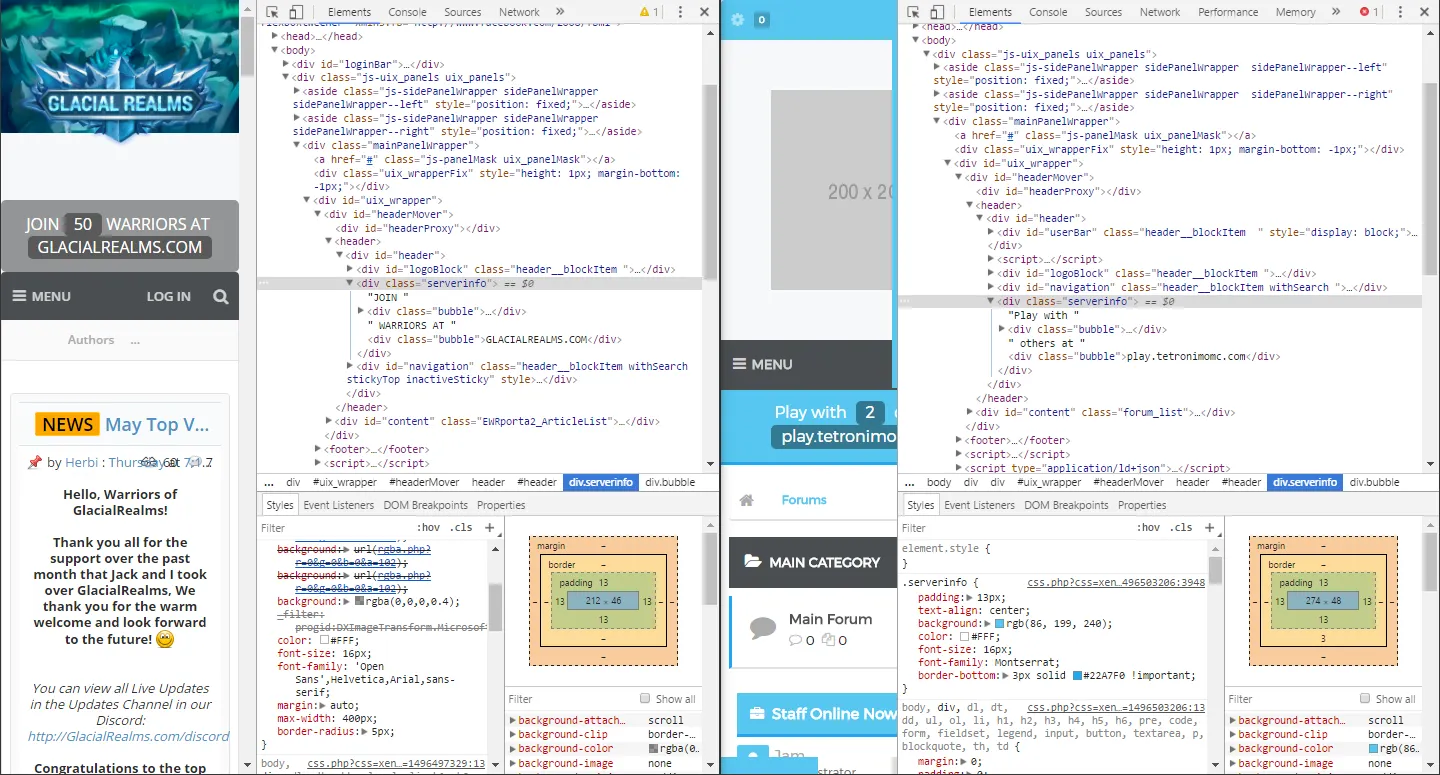Open the kebab menu in left DevTools
This screenshot has height=775, width=1440.
pyautogui.click(x=680, y=12)
